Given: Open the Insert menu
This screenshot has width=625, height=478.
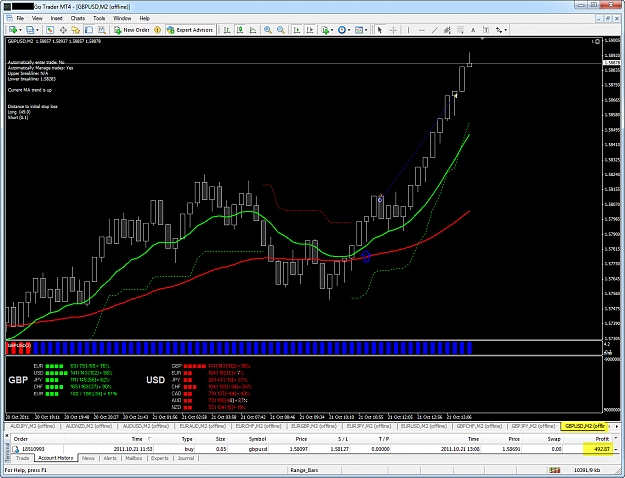Looking at the screenshot, I should click(57, 18).
